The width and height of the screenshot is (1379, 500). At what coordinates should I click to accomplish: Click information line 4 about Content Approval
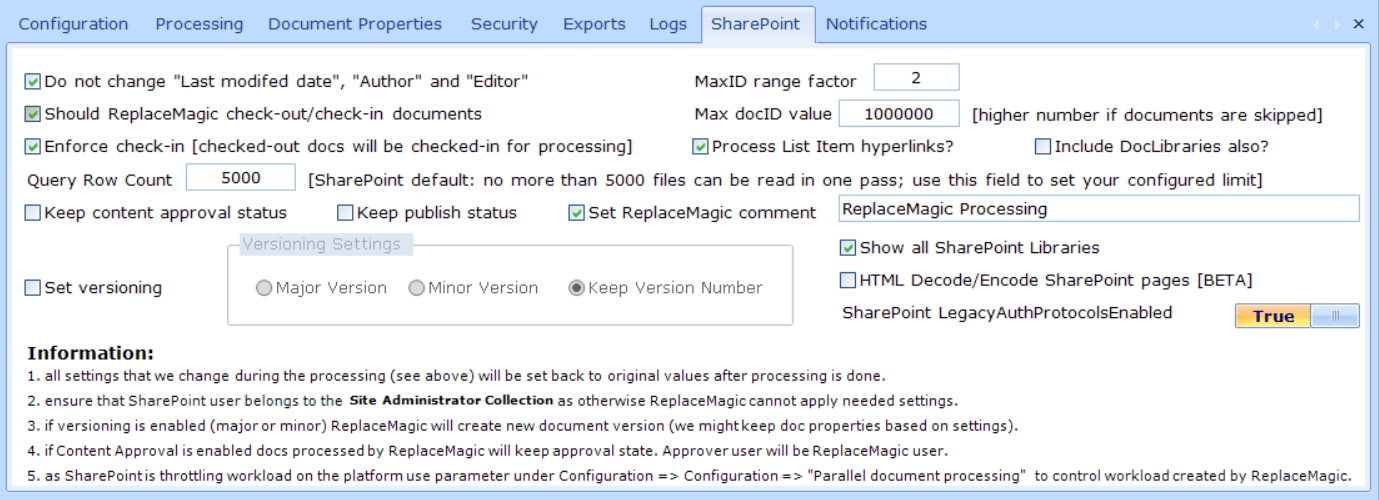pyautogui.click(x=487, y=450)
